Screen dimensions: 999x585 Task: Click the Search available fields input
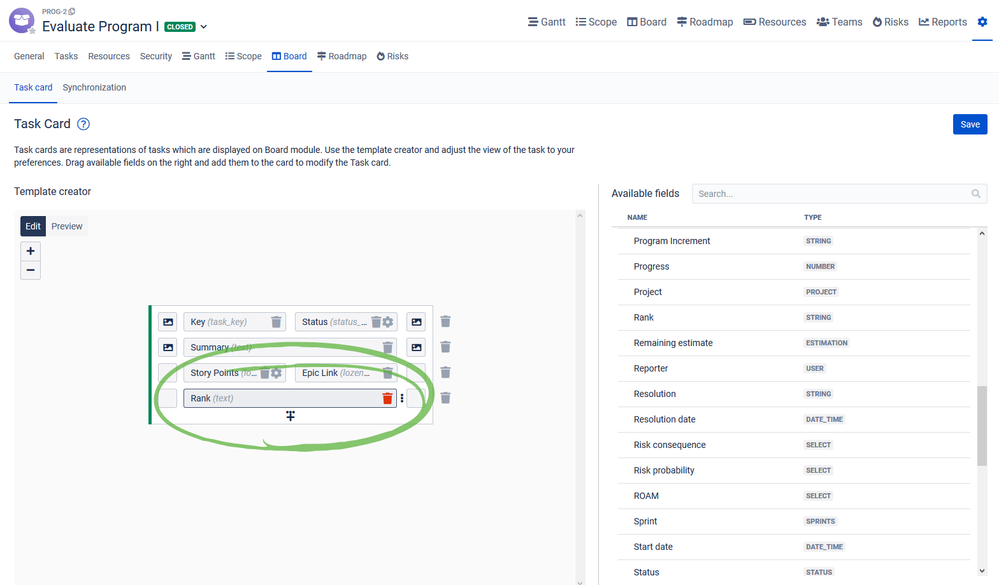839,194
